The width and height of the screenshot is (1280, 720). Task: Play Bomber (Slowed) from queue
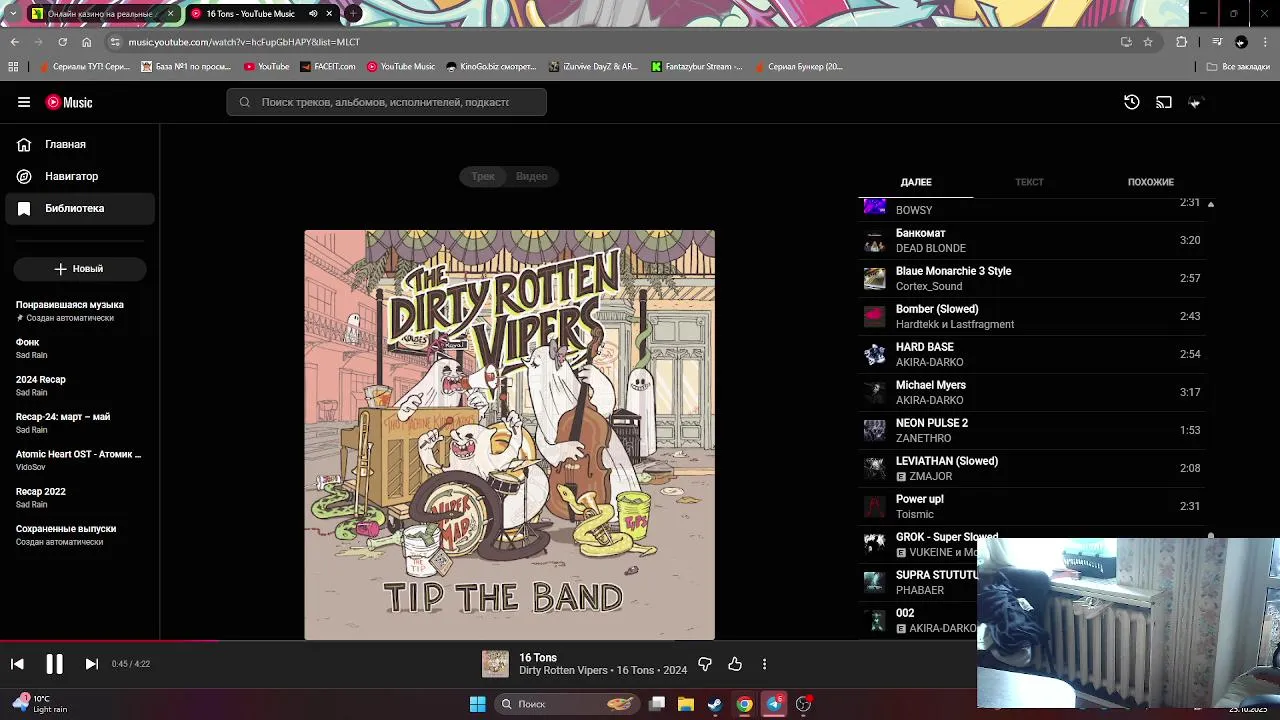point(1033,316)
